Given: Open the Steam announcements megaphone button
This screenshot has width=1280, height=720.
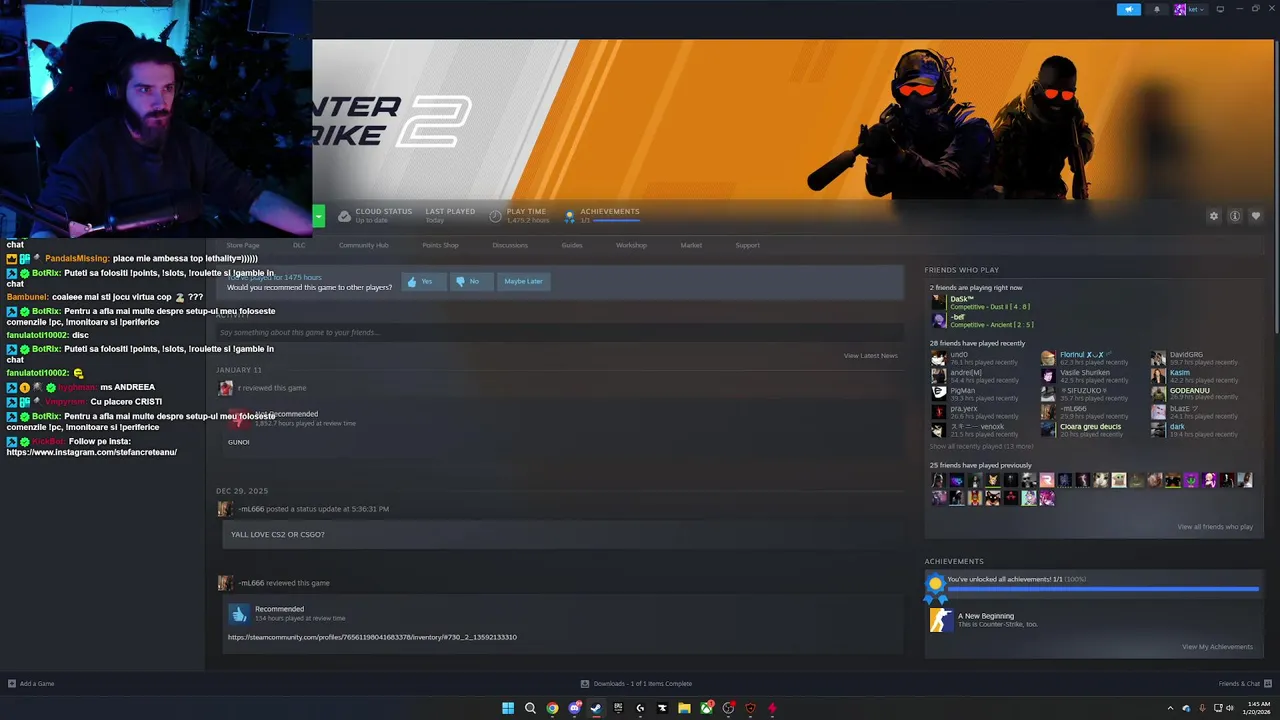Looking at the screenshot, I should click(x=1128, y=9).
